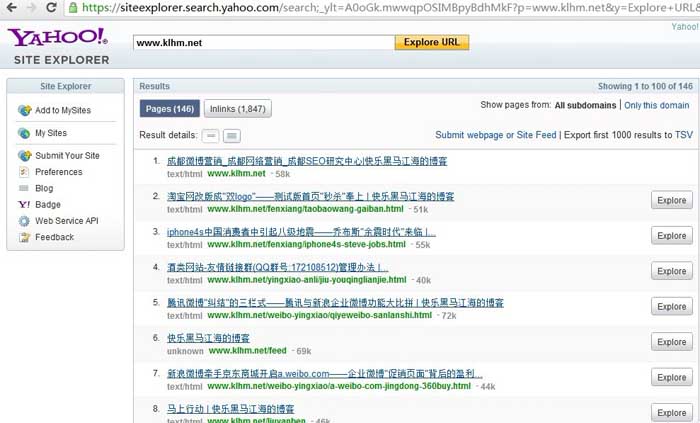Open result 3 iphone4s title link
700x423 pixels.
[301, 232]
